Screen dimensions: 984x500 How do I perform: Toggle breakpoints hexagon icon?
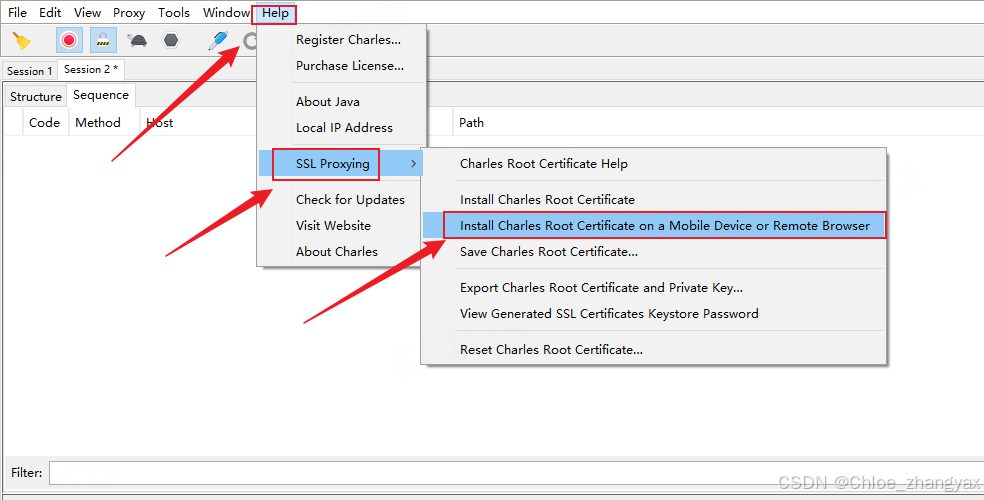point(171,41)
